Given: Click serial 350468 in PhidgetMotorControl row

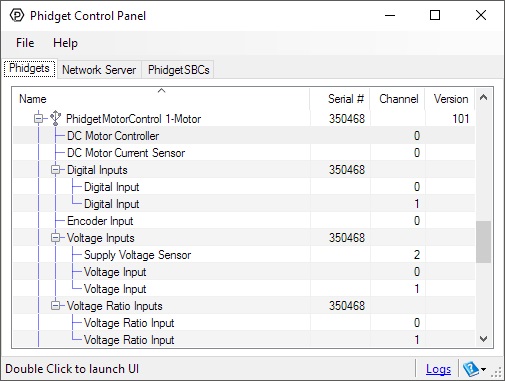Looking at the screenshot, I should 347,119.
